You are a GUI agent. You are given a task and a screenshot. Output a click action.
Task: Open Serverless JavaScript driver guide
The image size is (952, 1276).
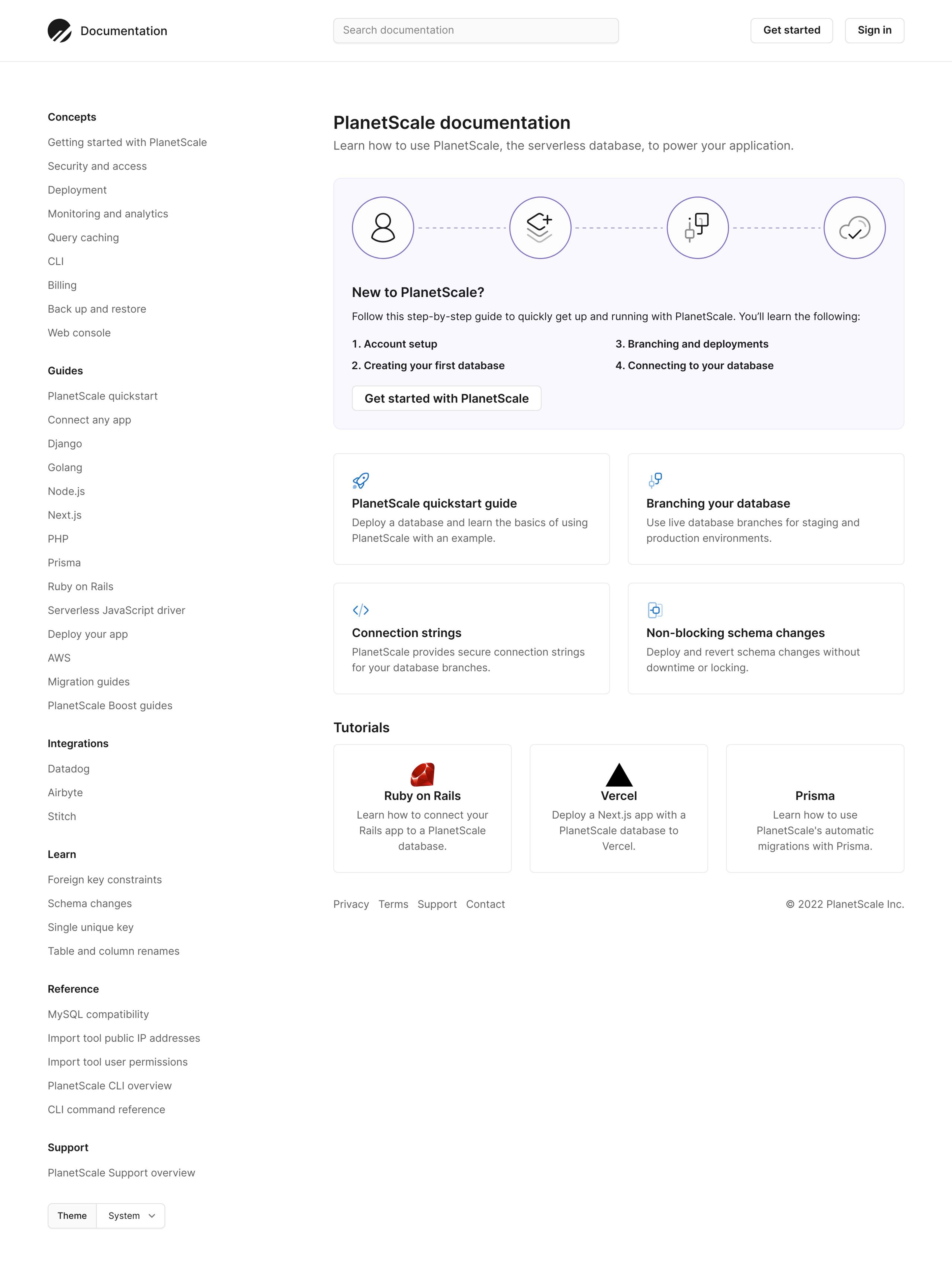[x=117, y=610]
